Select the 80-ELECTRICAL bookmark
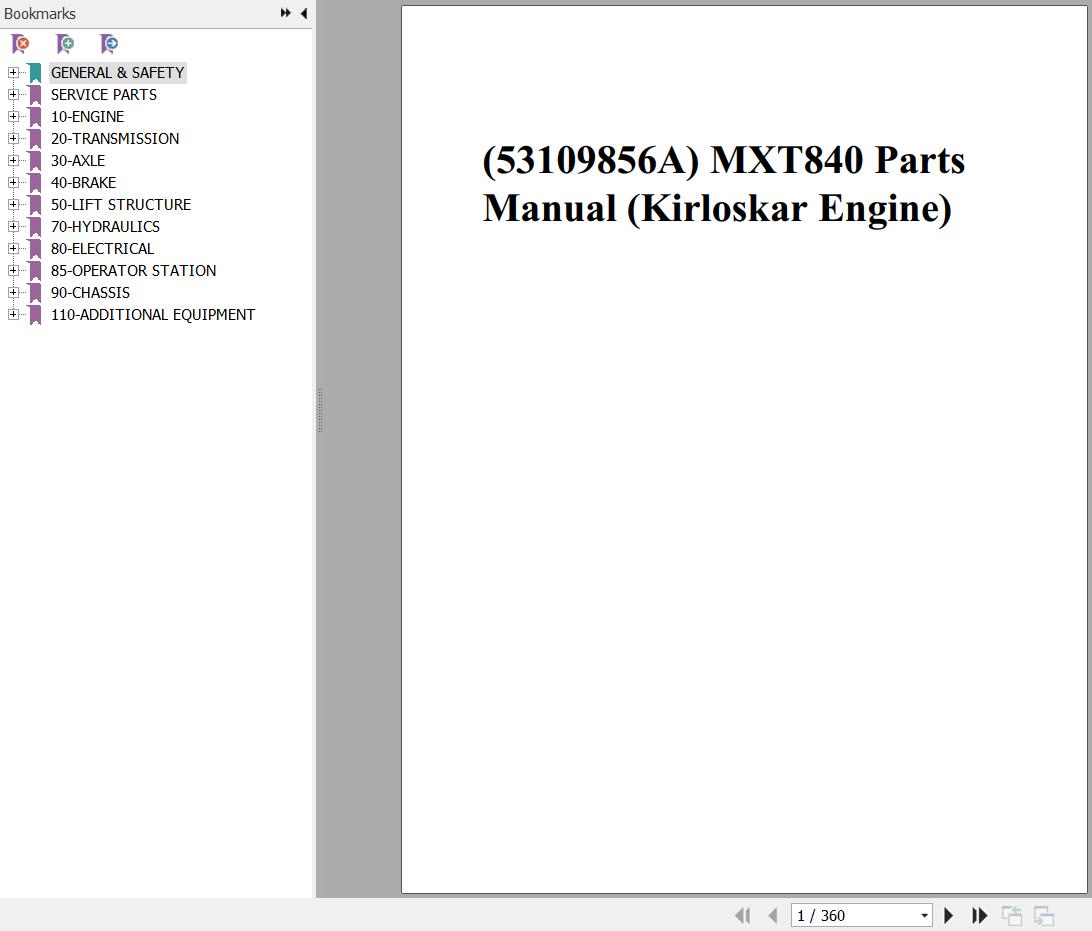The height and width of the screenshot is (931, 1092). pyautogui.click(x=102, y=249)
